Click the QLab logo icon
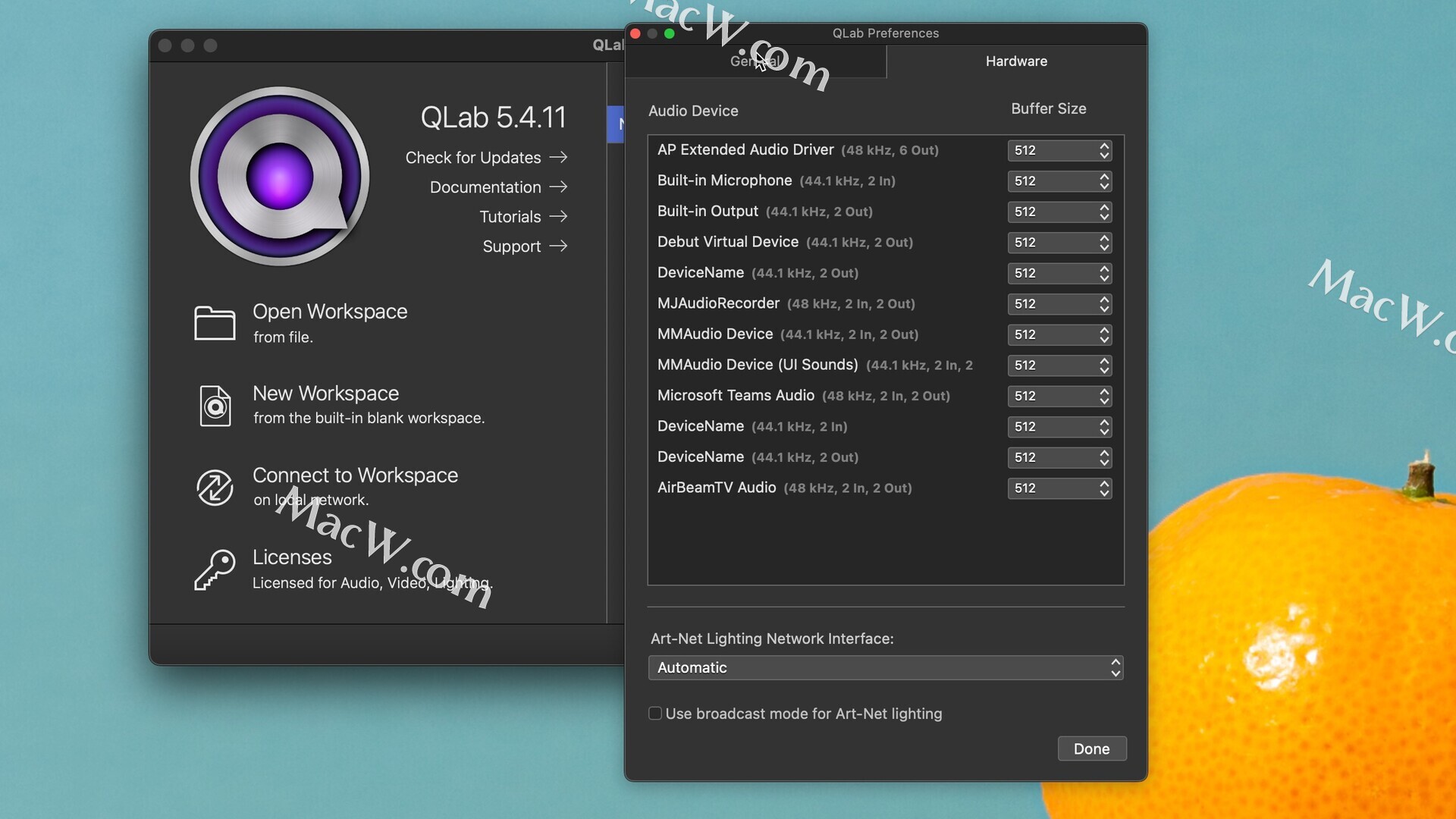Image resolution: width=1456 pixels, height=819 pixels. tap(280, 177)
